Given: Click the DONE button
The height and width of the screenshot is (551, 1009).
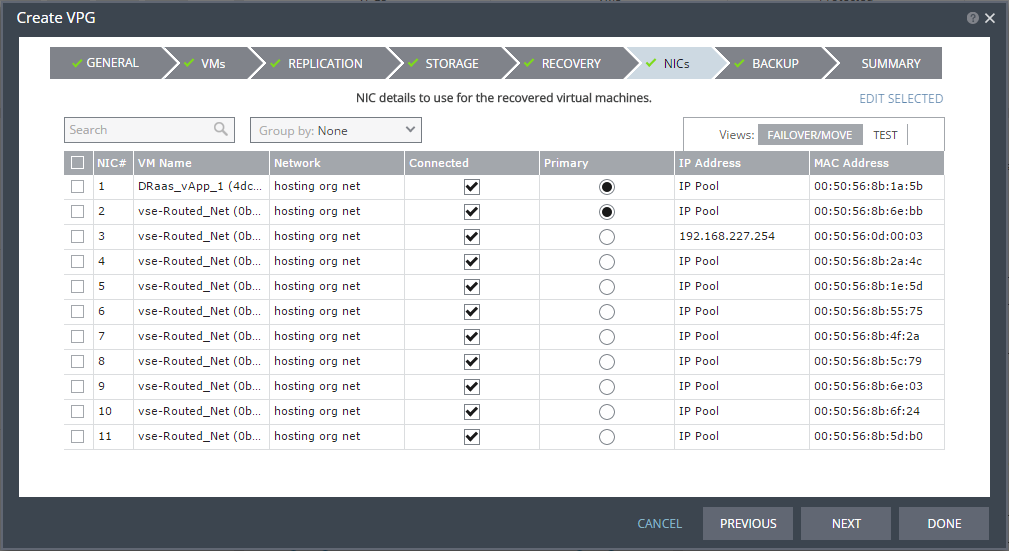Looking at the screenshot, I should coord(944,523).
